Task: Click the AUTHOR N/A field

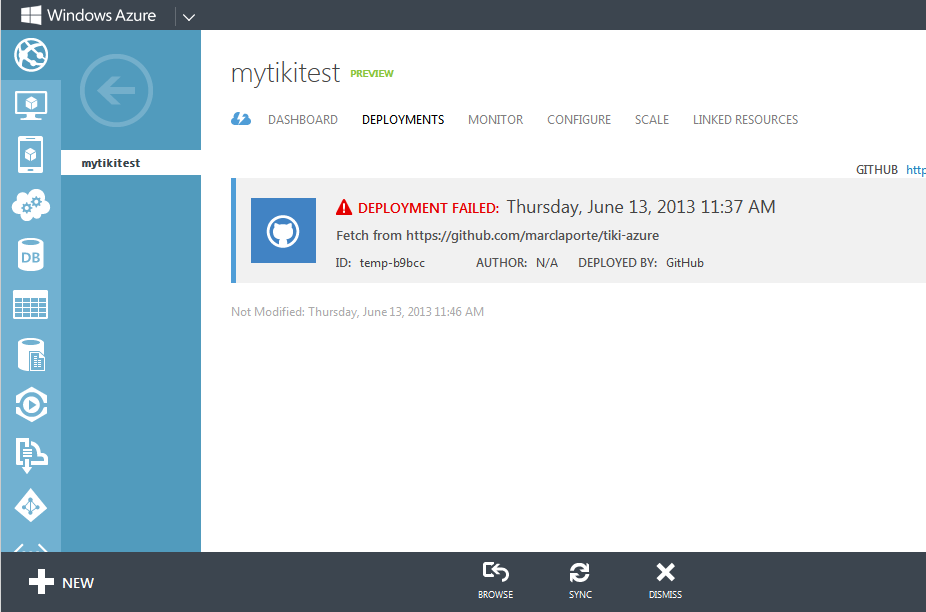Action: tap(517, 263)
